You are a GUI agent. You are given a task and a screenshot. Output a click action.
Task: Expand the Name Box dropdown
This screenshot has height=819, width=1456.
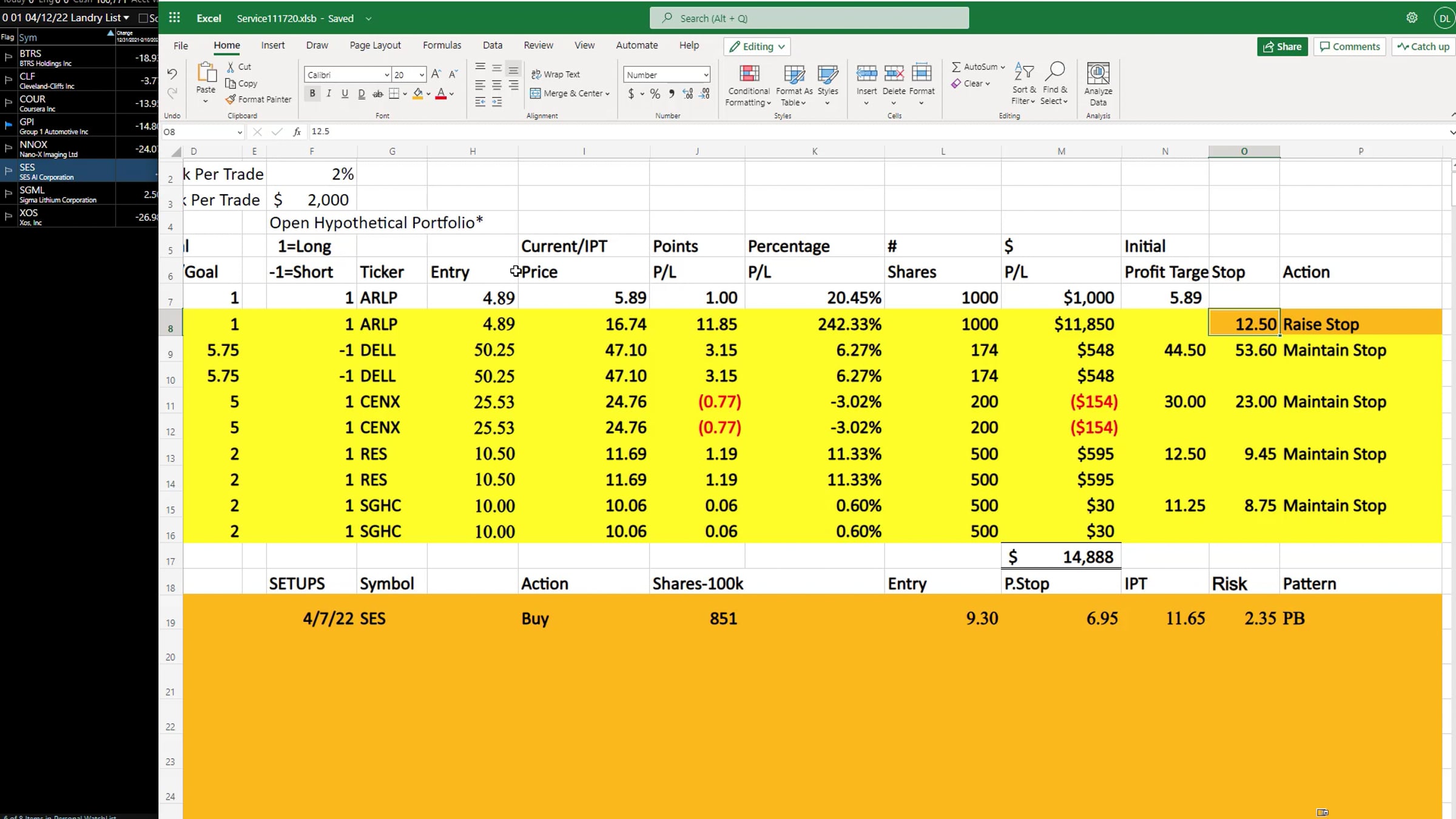pyautogui.click(x=240, y=132)
